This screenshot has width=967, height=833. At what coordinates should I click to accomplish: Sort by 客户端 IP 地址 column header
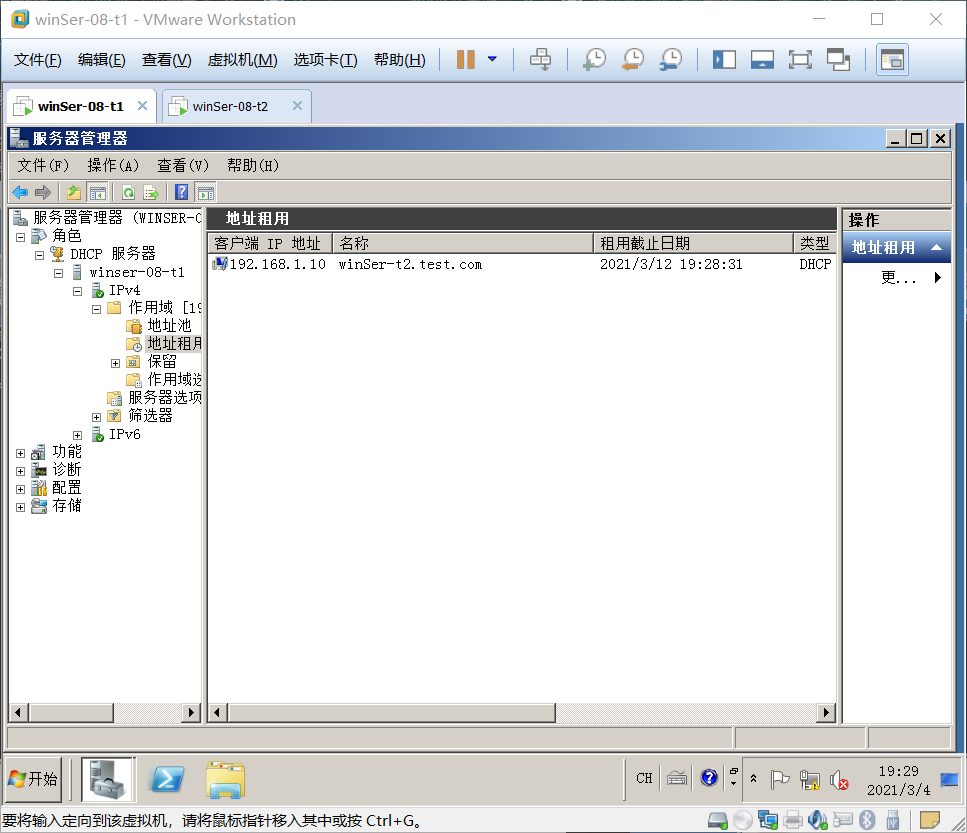point(271,244)
